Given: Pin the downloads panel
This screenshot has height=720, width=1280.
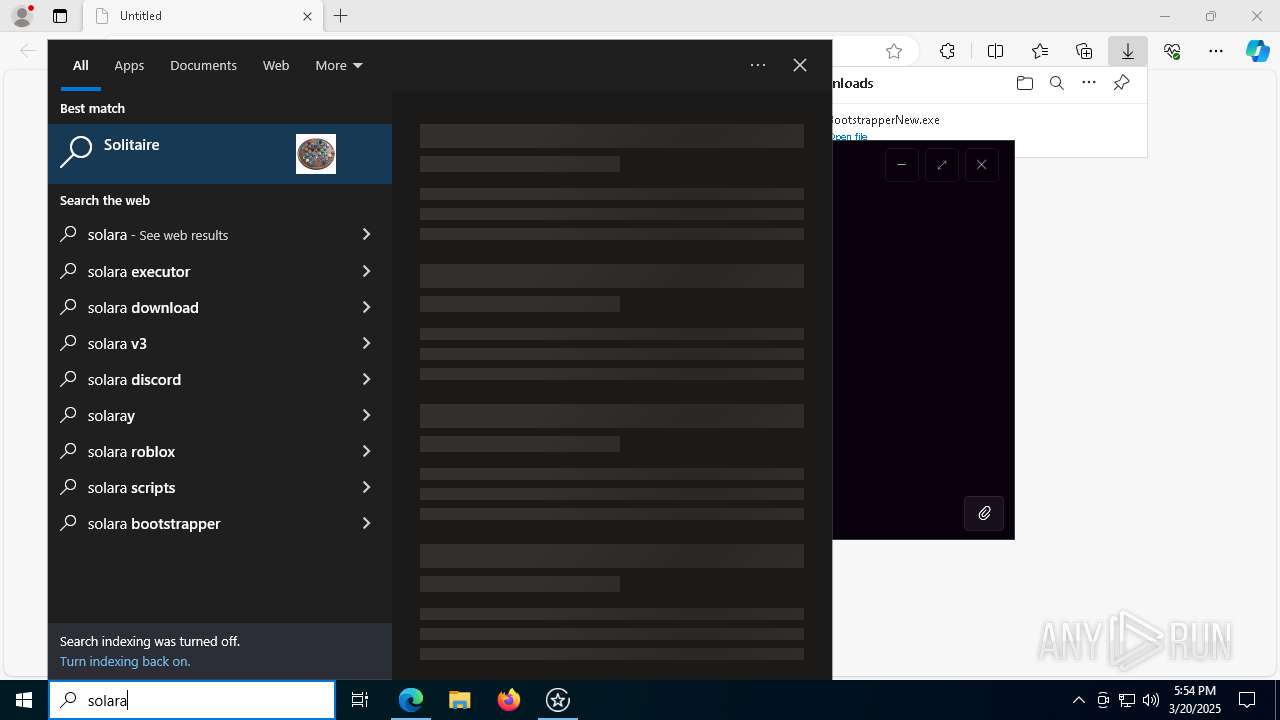Looking at the screenshot, I should pyautogui.click(x=1121, y=83).
